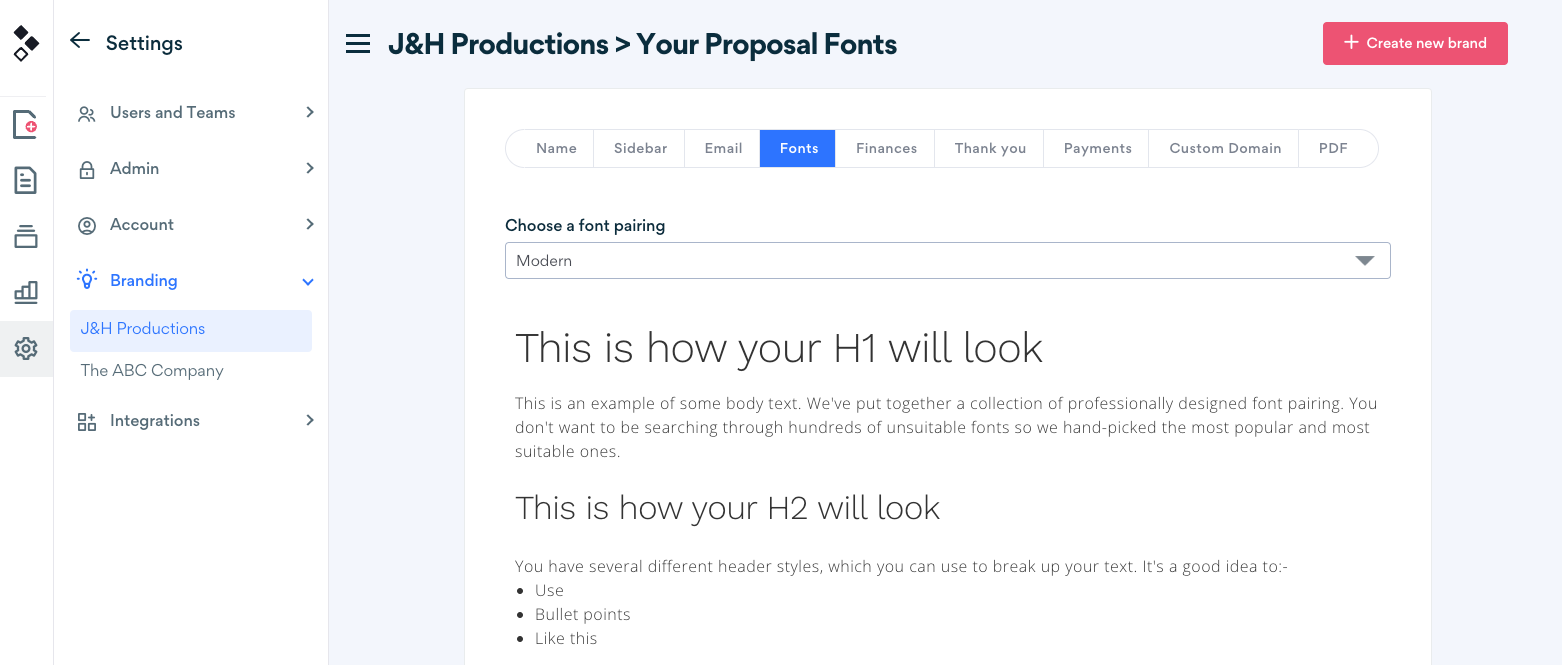Viewport: 1562px width, 665px height.
Task: View reports via the bar chart icon
Action: pos(26,292)
